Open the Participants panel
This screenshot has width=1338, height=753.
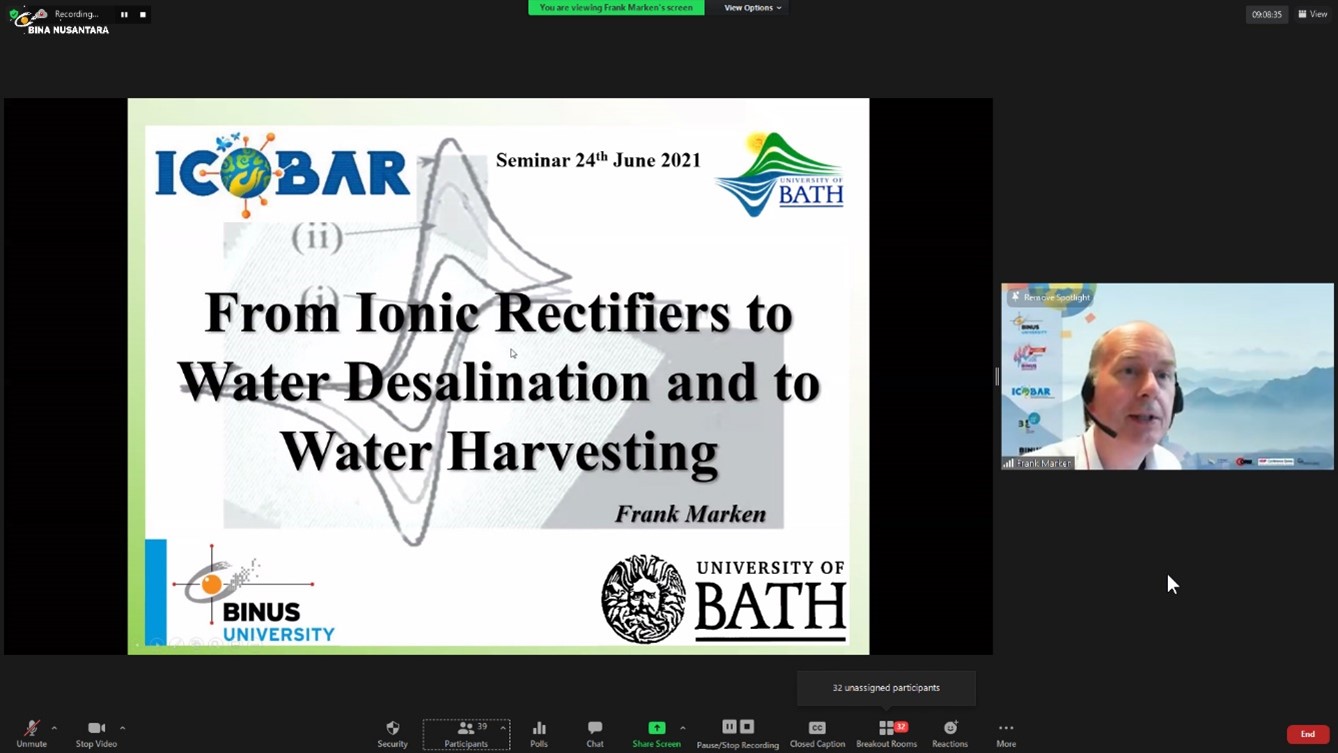[466, 734]
